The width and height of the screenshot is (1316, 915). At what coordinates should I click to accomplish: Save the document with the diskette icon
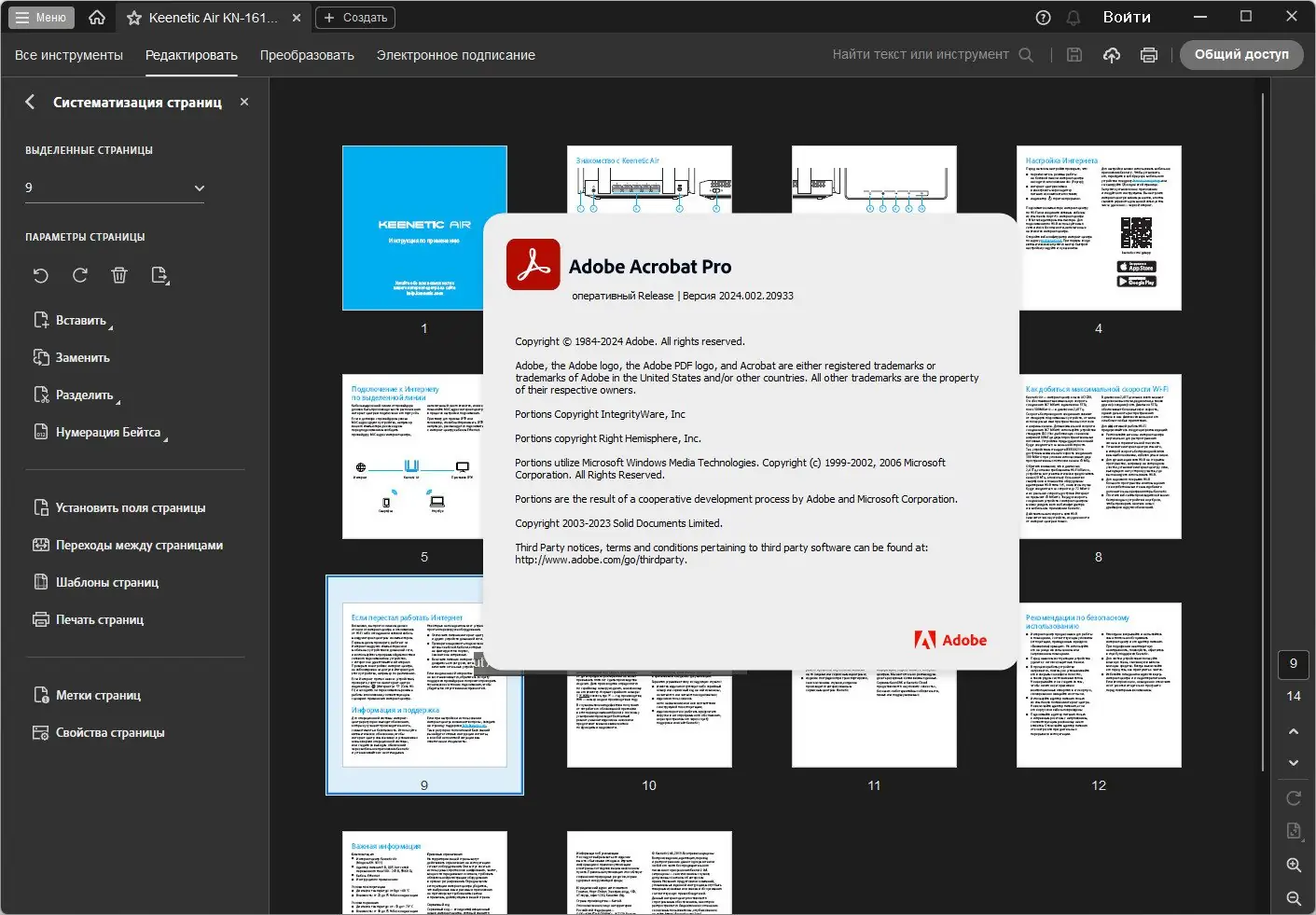tap(1074, 55)
